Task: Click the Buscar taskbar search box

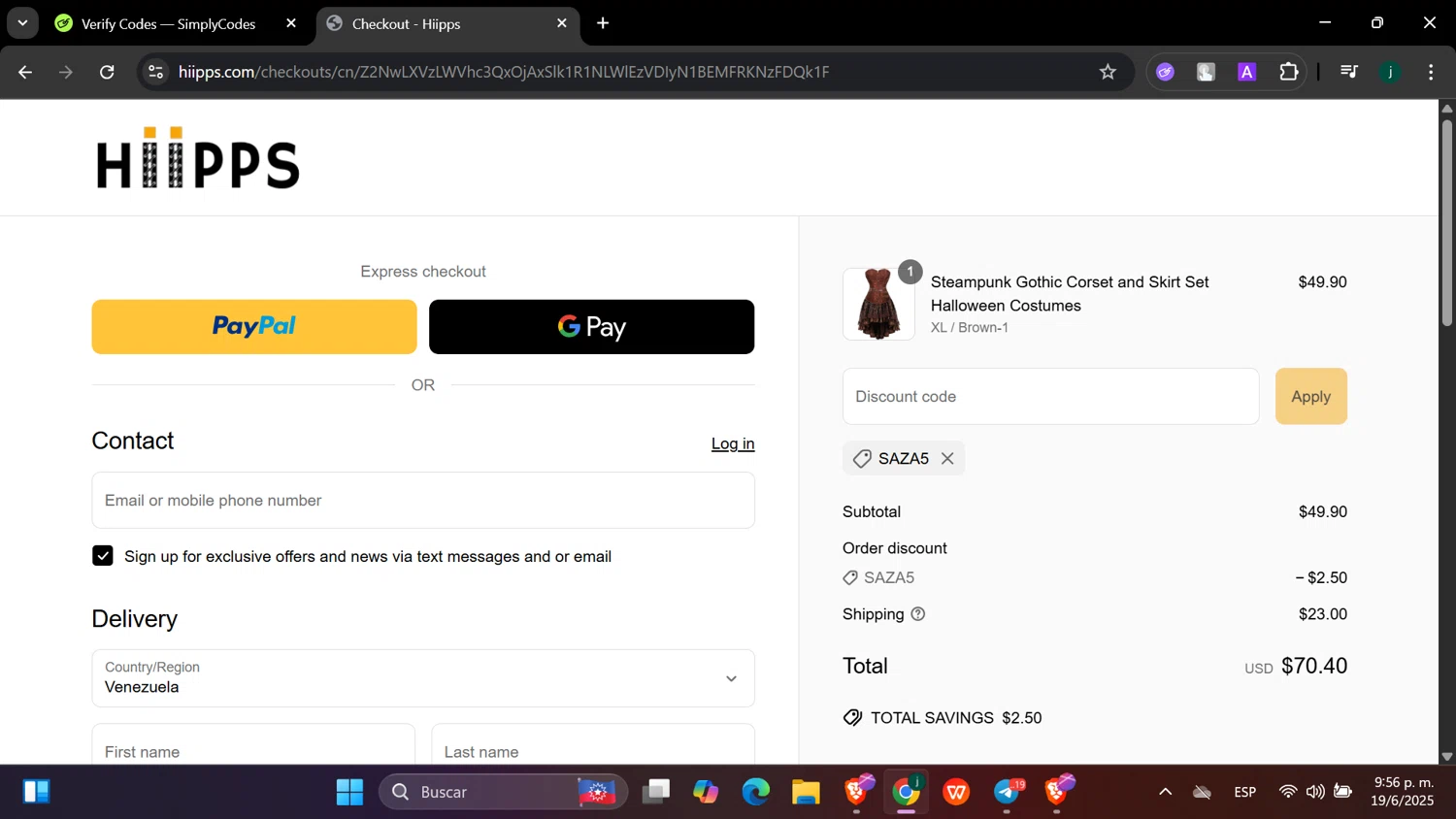Action: click(x=503, y=792)
